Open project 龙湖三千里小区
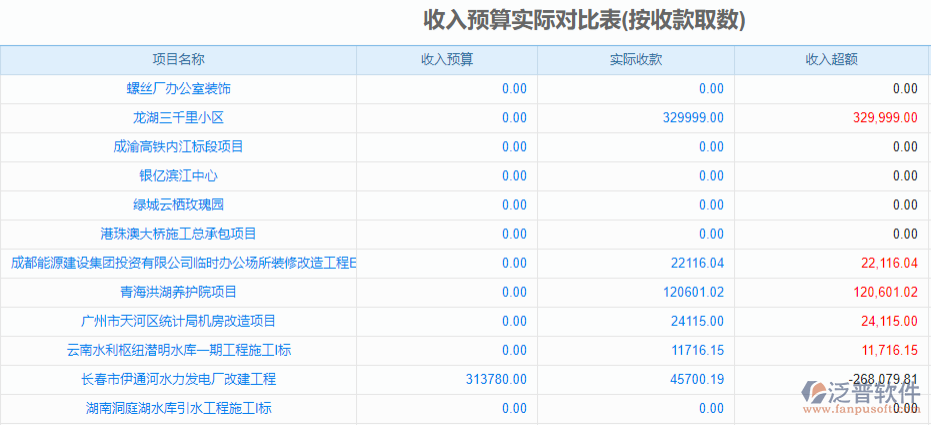 pyautogui.click(x=179, y=118)
